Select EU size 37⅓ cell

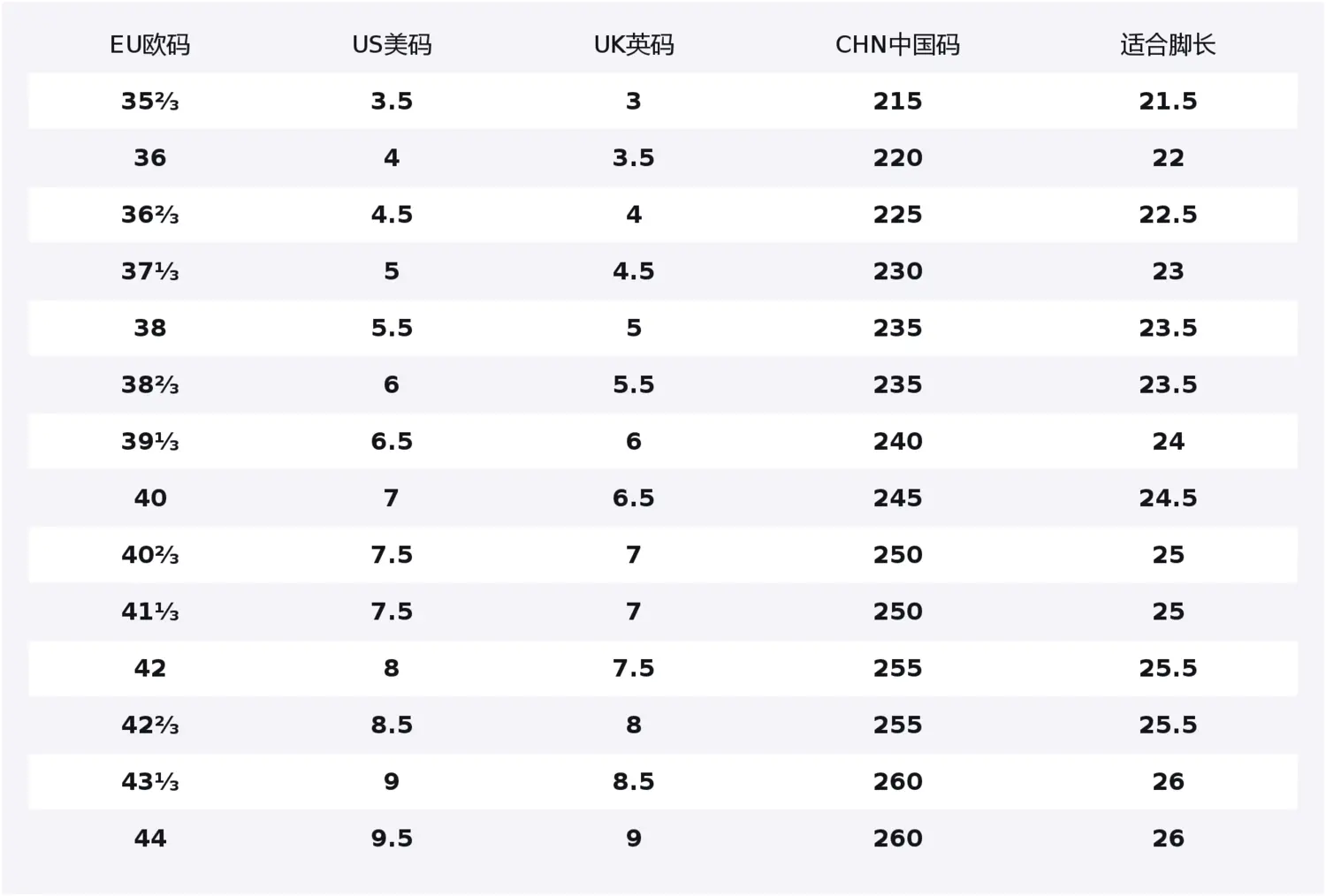(150, 271)
